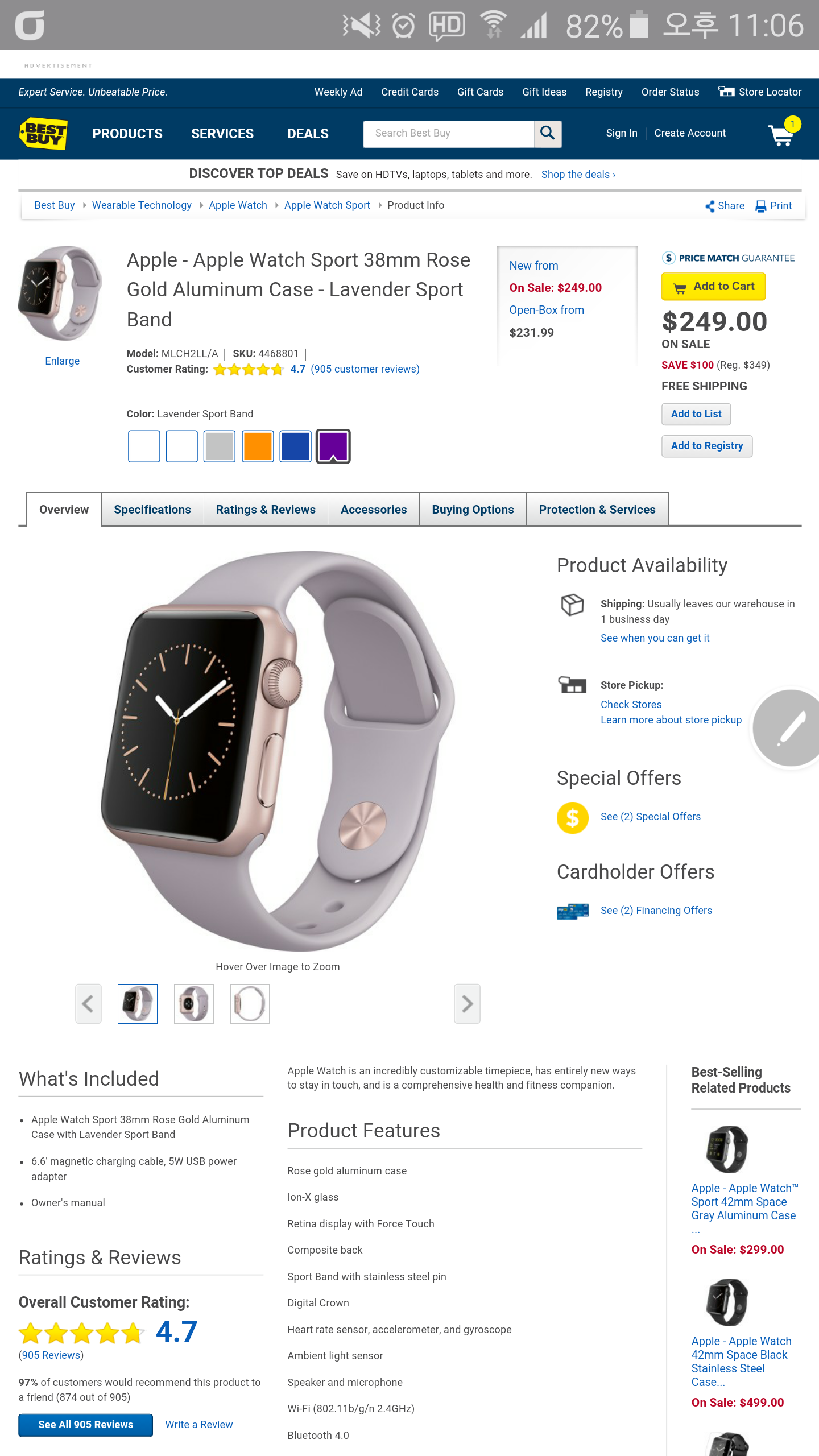Go to previous product thumbnail arrow
This screenshot has width=819, height=1456.
pyautogui.click(x=88, y=1004)
